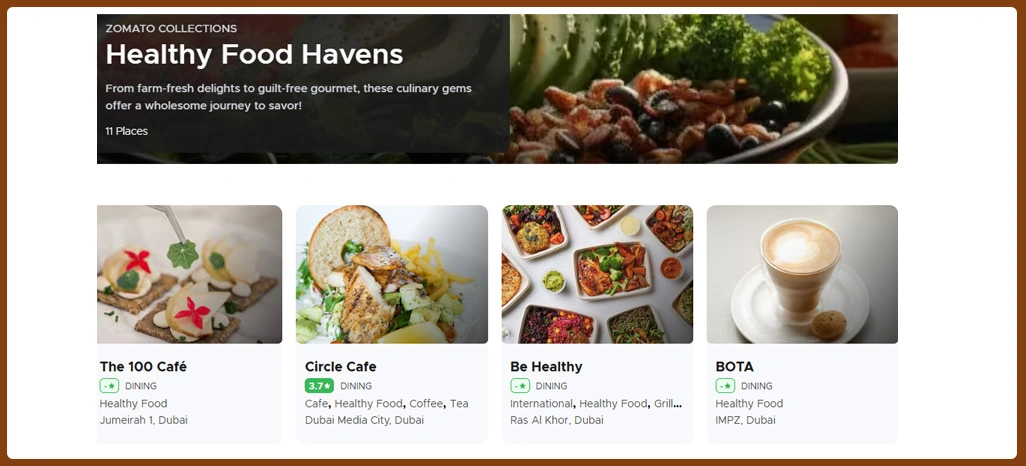1026x466 pixels.
Task: Open the BOTA restaurant title
Action: (734, 367)
